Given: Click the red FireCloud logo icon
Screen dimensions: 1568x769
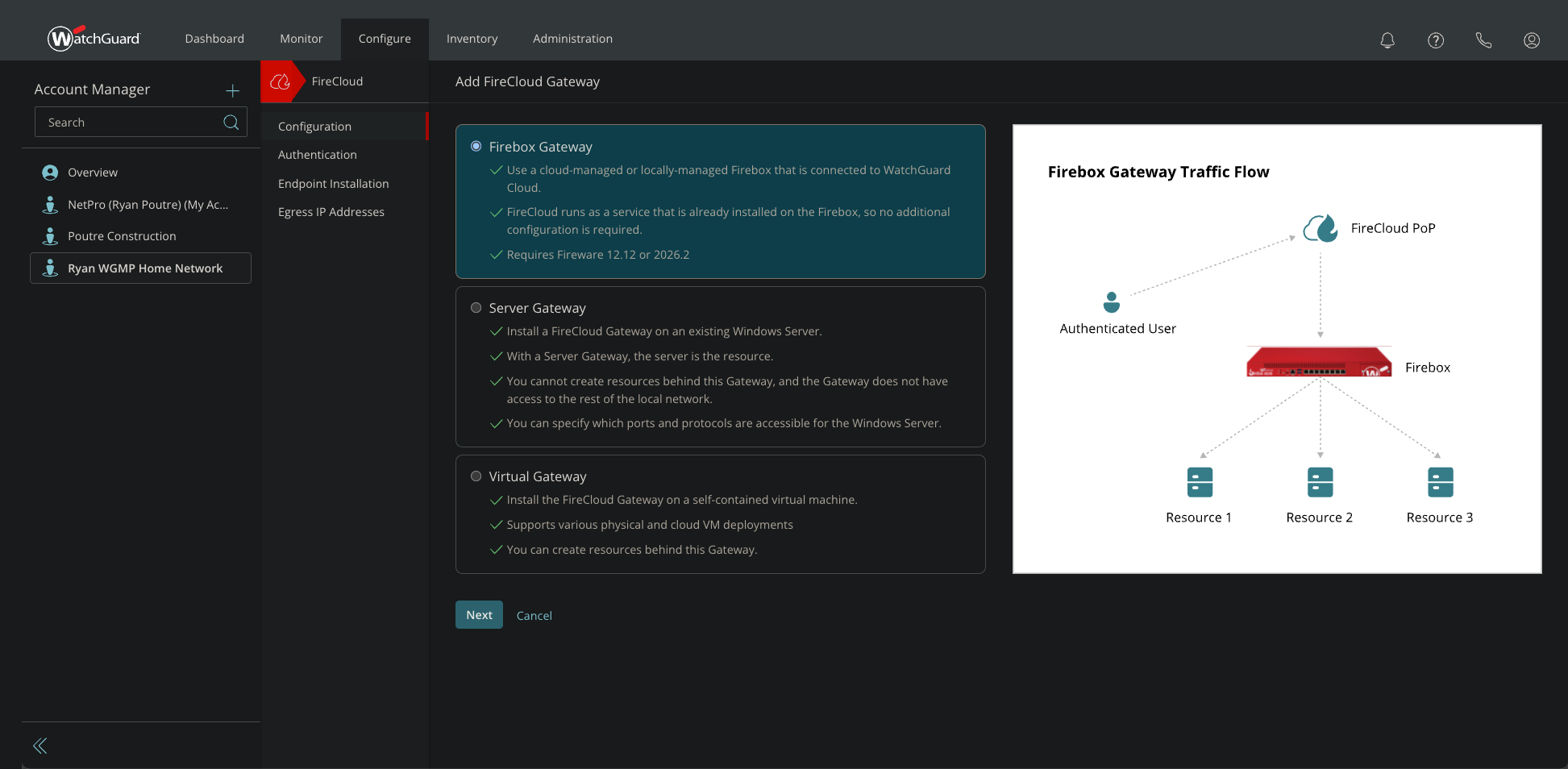Looking at the screenshot, I should click(280, 81).
